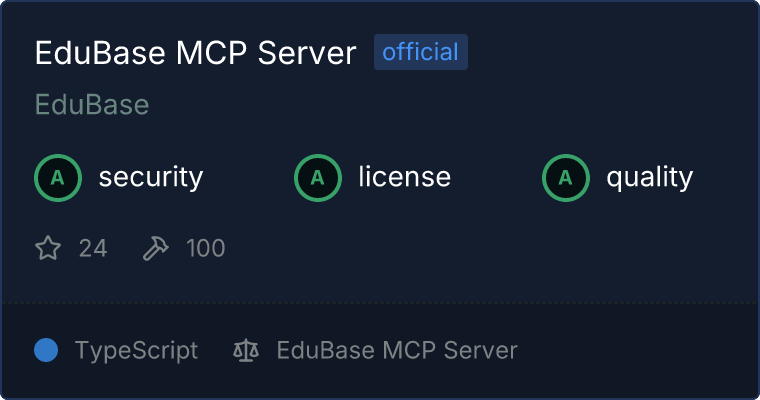Click the TypeScript language label

(136, 351)
